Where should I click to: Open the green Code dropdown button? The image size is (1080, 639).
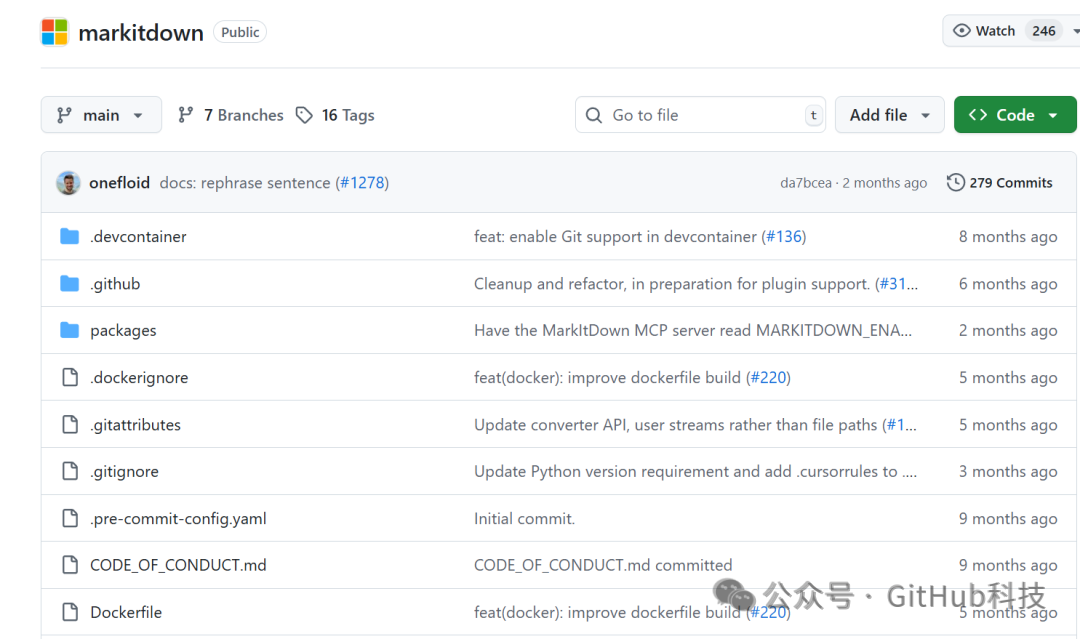[1015, 115]
